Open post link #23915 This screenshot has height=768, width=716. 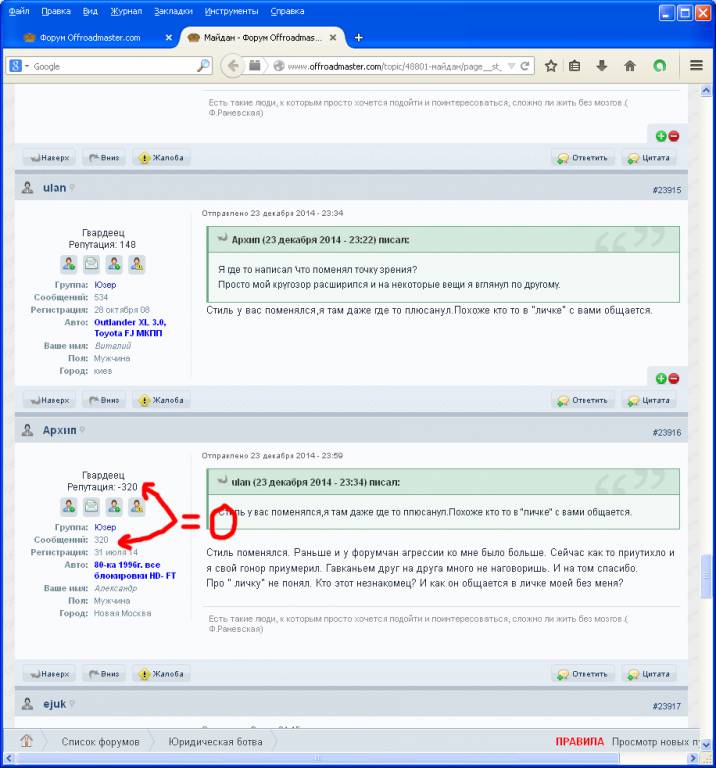pos(666,189)
